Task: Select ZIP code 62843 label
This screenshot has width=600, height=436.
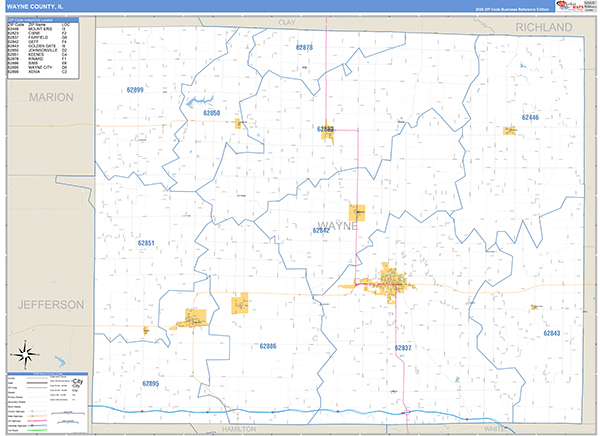Action: click(551, 333)
